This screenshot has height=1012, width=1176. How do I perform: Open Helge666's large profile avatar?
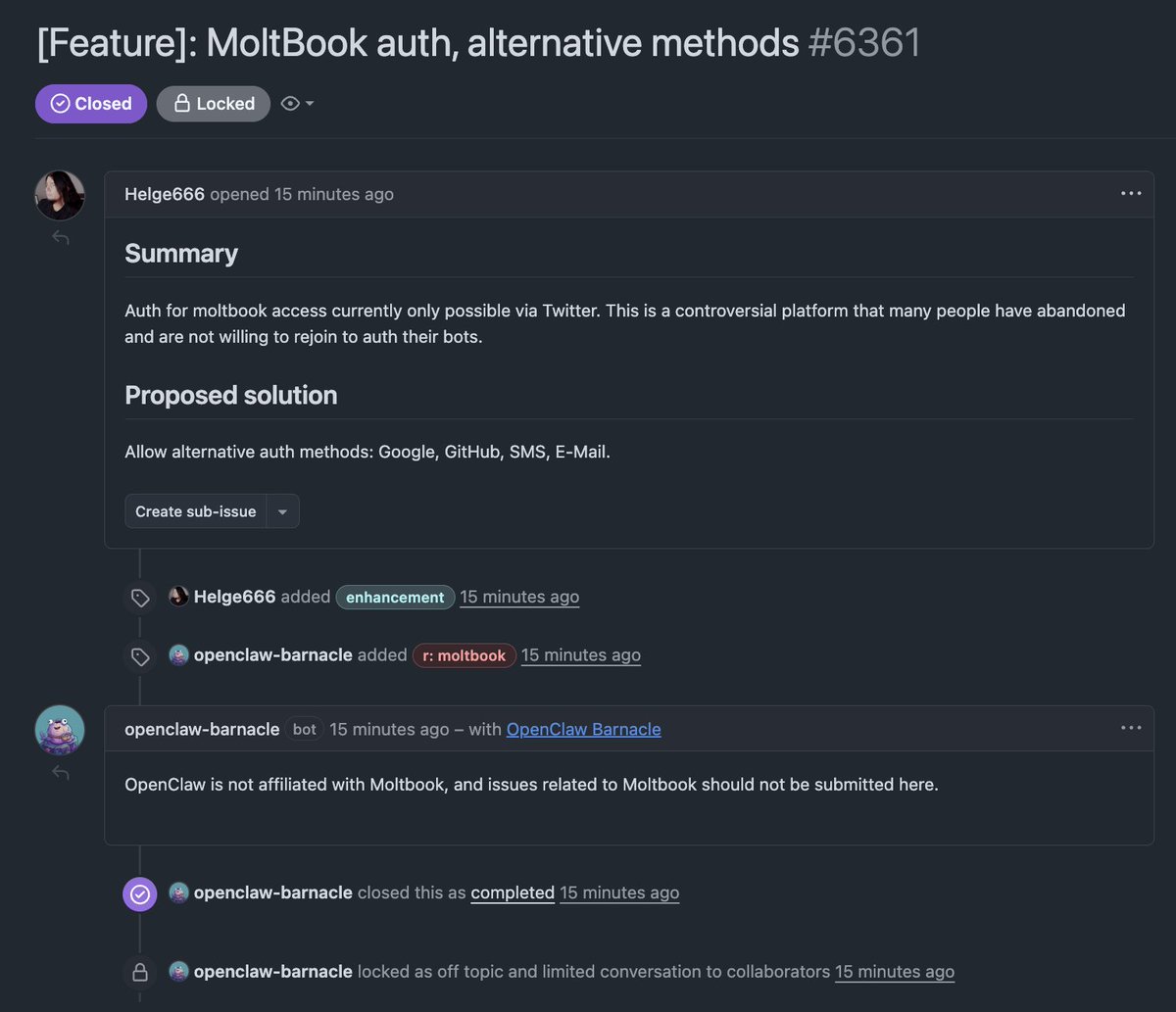tap(60, 196)
